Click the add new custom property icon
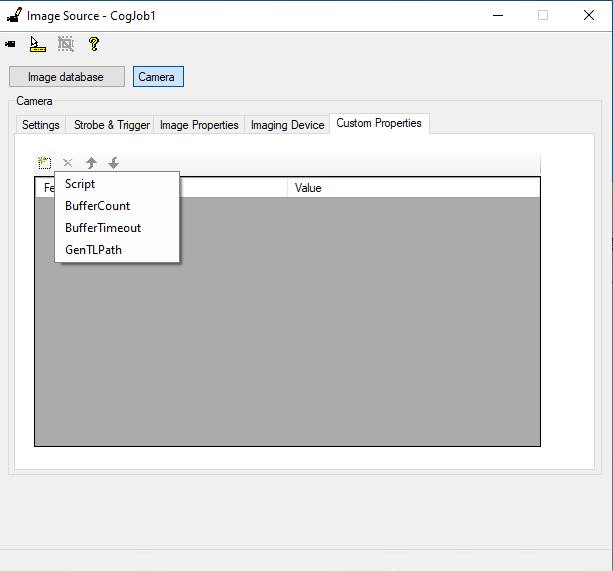 45,163
